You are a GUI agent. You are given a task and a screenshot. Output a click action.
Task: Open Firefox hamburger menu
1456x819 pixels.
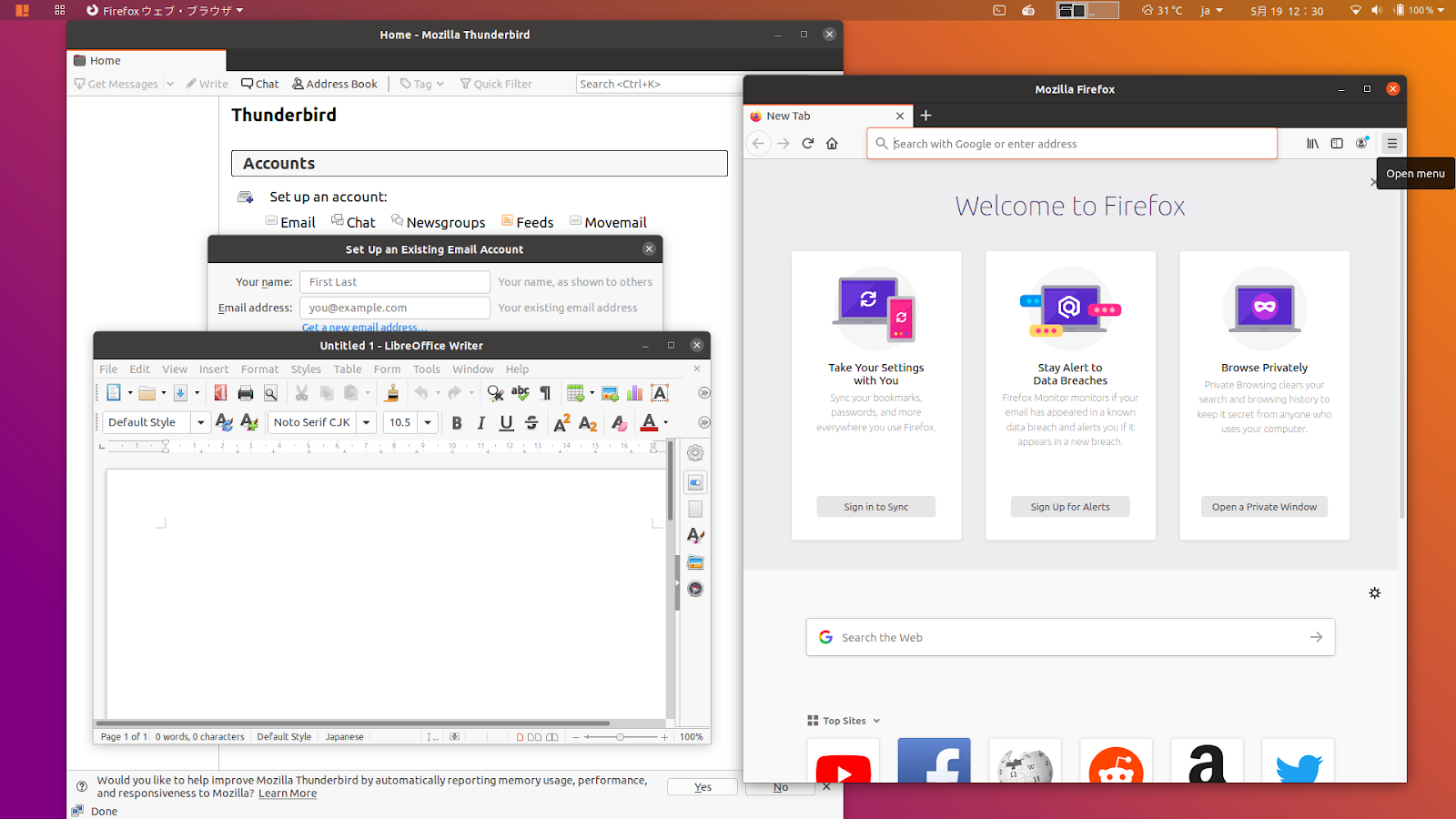1391,144
